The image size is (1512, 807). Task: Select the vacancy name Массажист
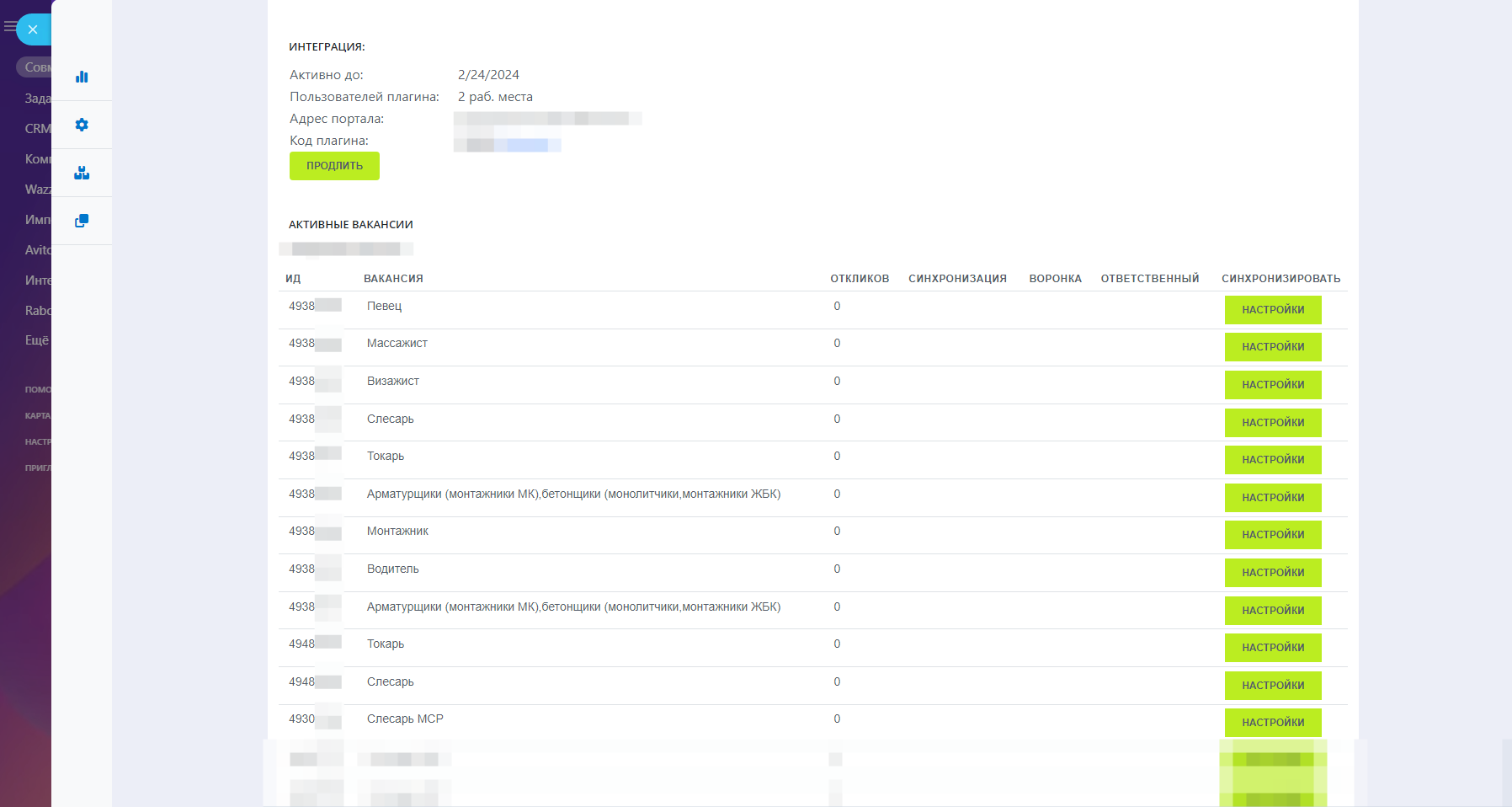pos(397,344)
